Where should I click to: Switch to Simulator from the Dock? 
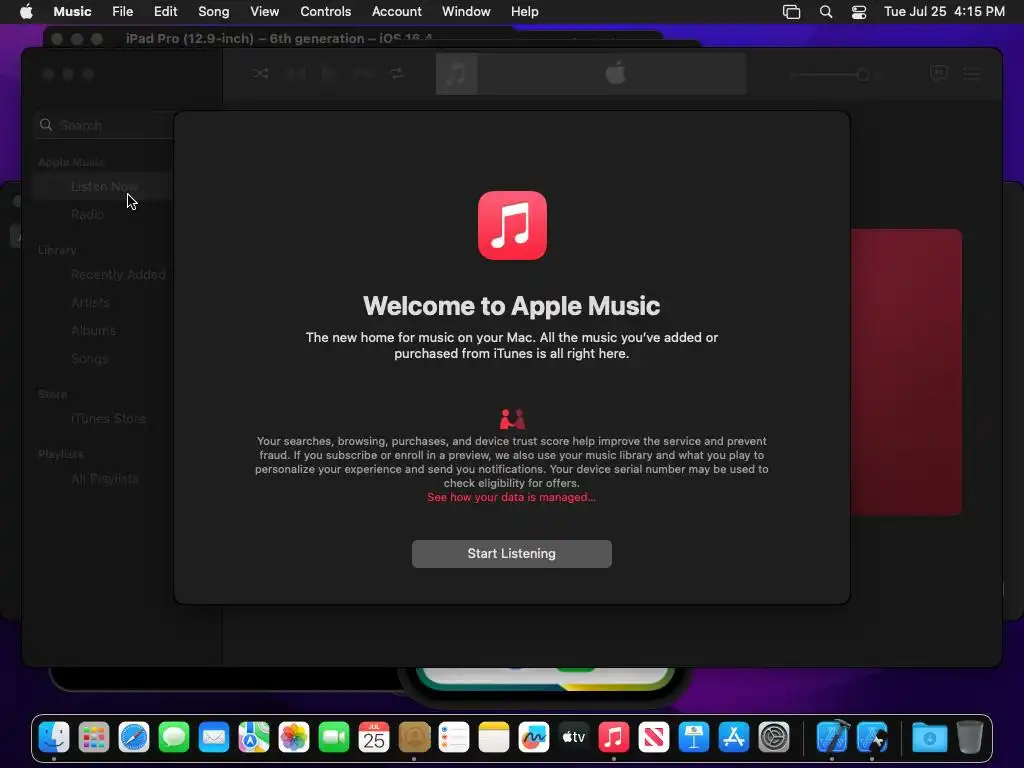point(872,738)
